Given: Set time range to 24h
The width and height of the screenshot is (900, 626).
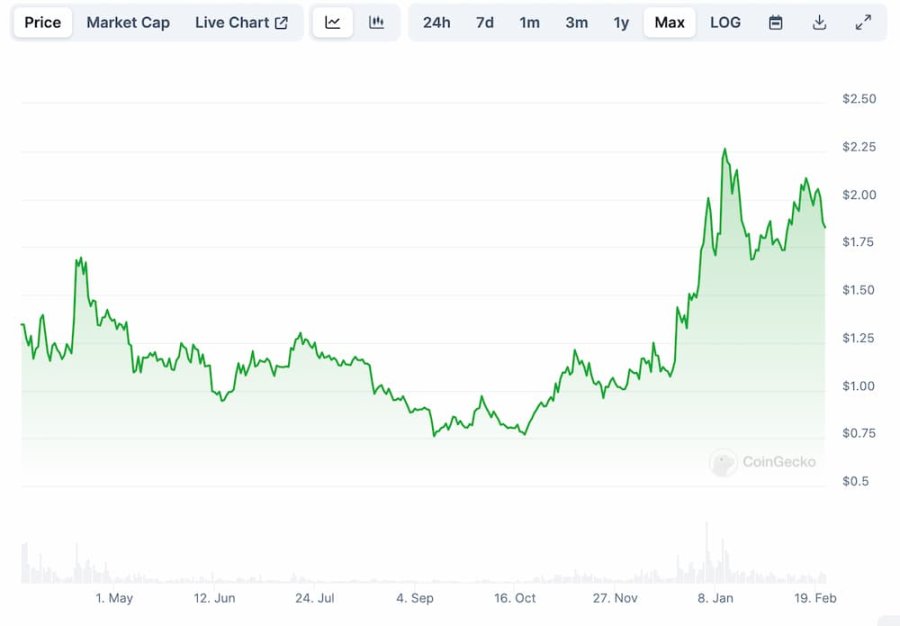Looking at the screenshot, I should click(x=436, y=22).
